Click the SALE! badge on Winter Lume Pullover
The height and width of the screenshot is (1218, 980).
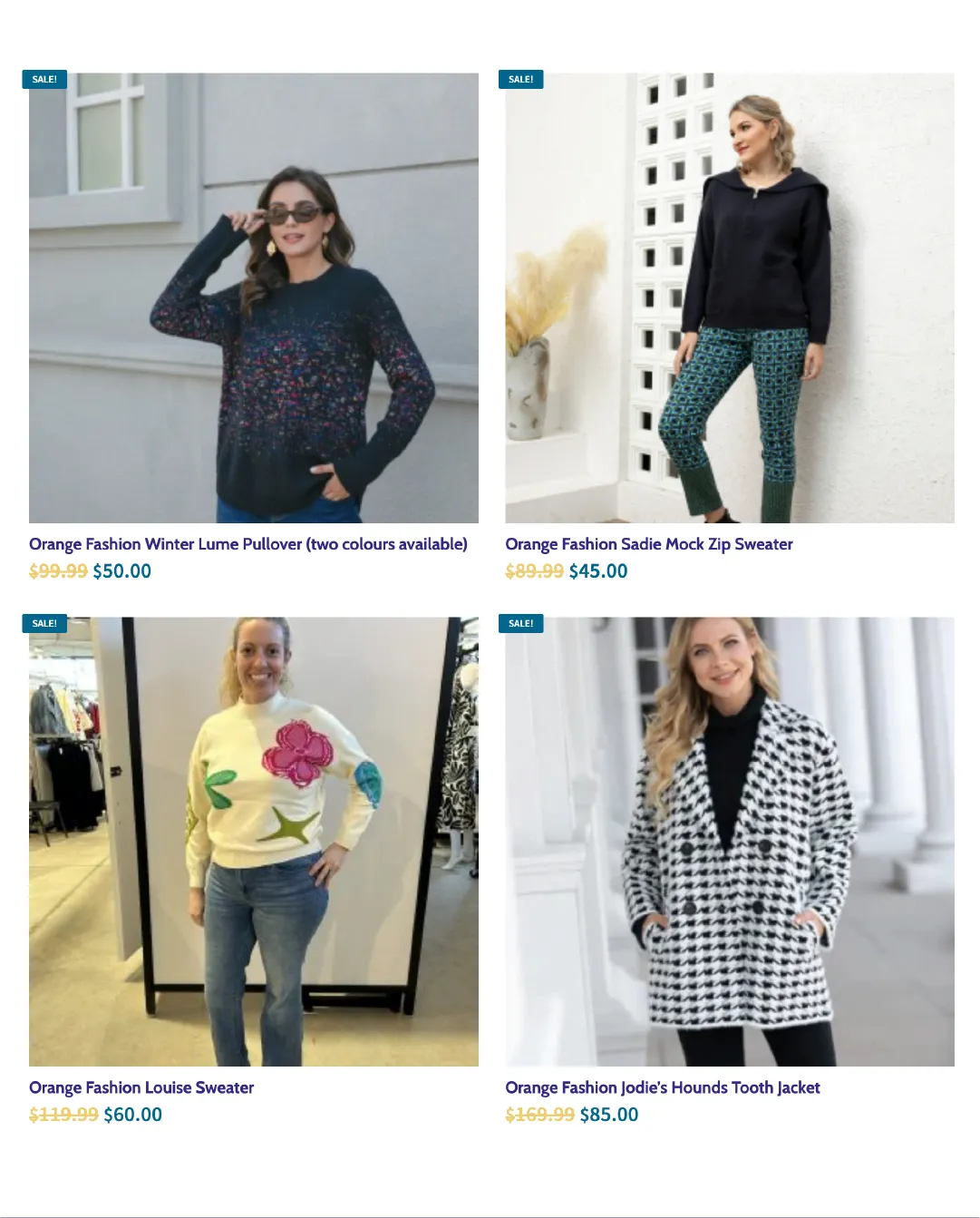click(x=44, y=79)
